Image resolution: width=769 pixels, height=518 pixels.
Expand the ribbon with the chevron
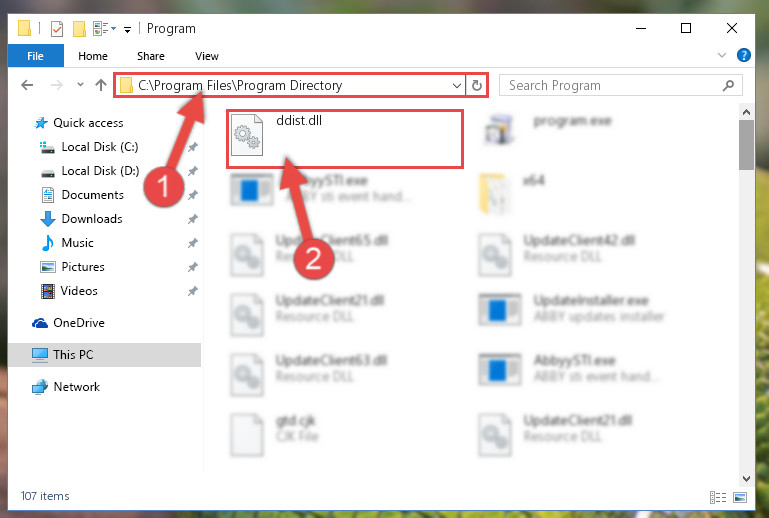[721, 55]
